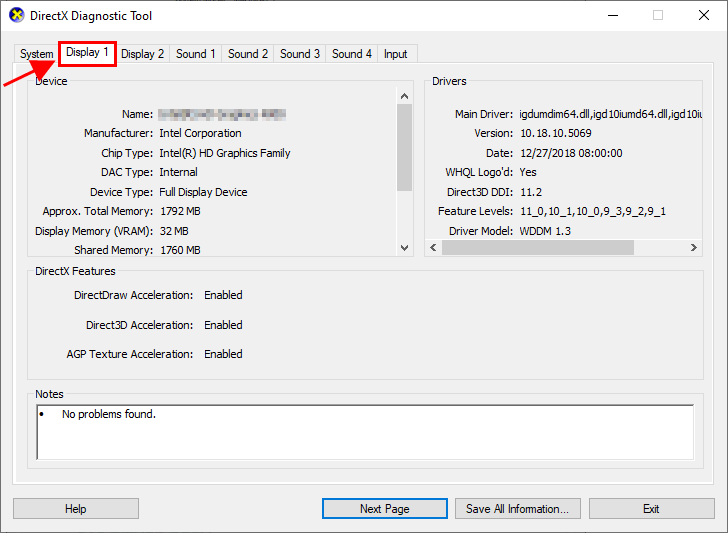Viewport: 728px width, 533px height.
Task: Click 'Intel(R) HD Graphics Family' chip type
Action: [x=225, y=153]
